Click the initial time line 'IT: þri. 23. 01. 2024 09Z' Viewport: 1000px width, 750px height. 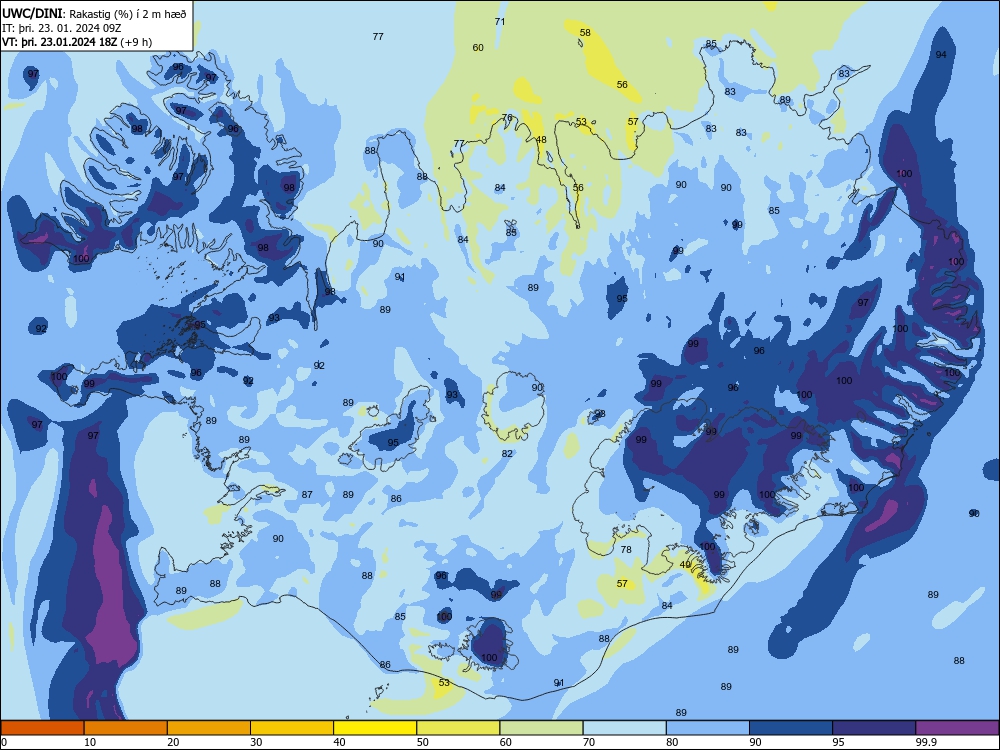62,28
